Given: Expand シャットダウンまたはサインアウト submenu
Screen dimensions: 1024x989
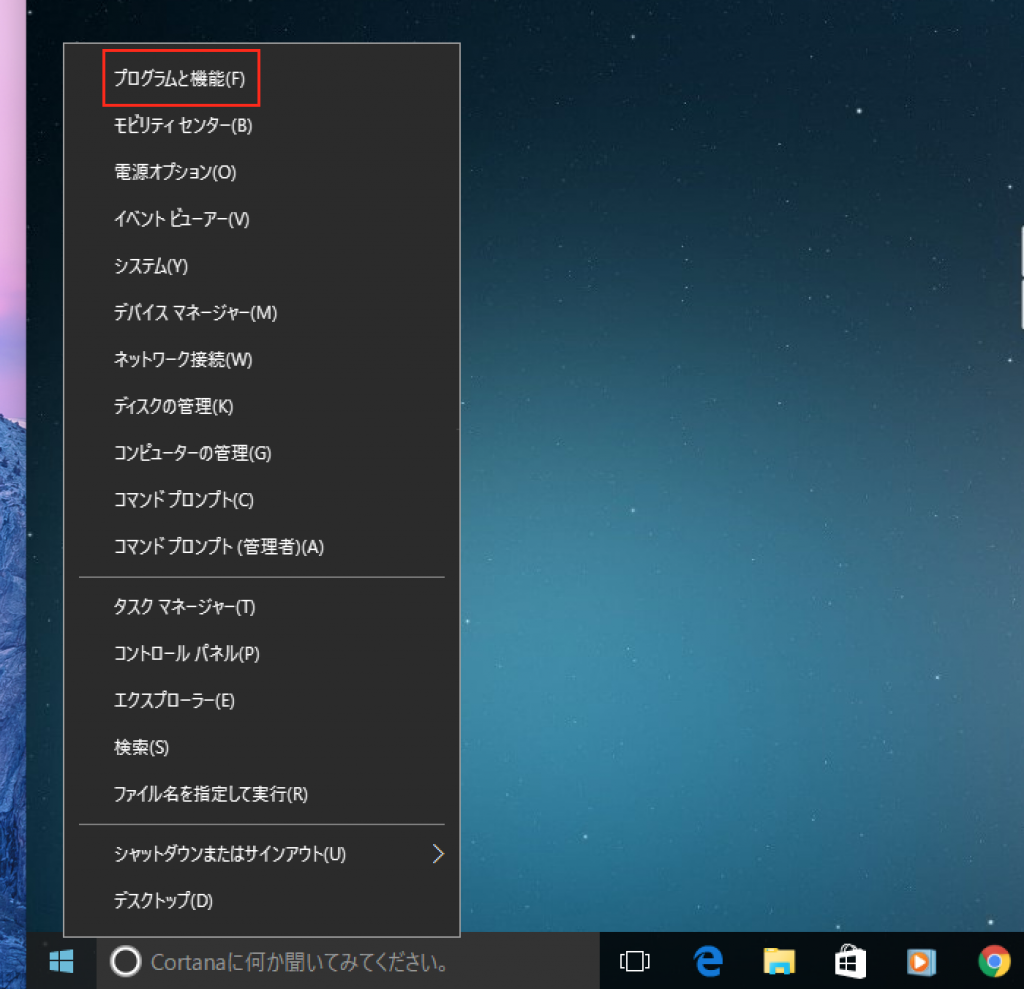Looking at the screenshot, I should click(x=229, y=855).
